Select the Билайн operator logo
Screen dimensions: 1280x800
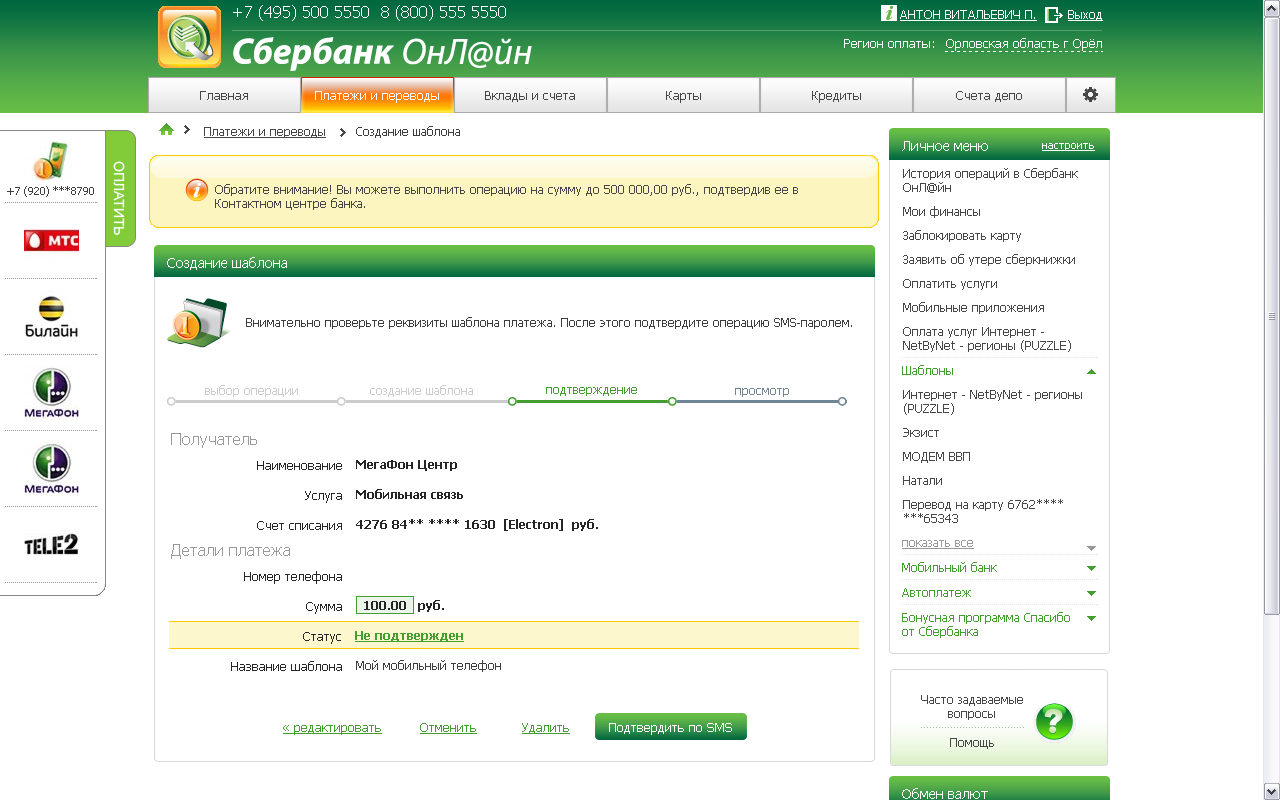51,316
